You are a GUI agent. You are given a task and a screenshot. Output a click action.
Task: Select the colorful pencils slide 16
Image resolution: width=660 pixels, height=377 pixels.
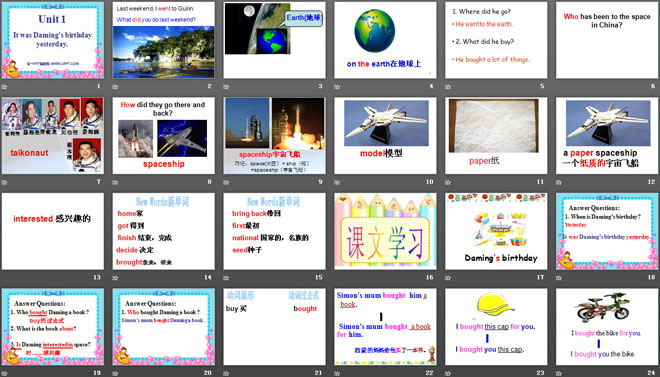[385, 231]
